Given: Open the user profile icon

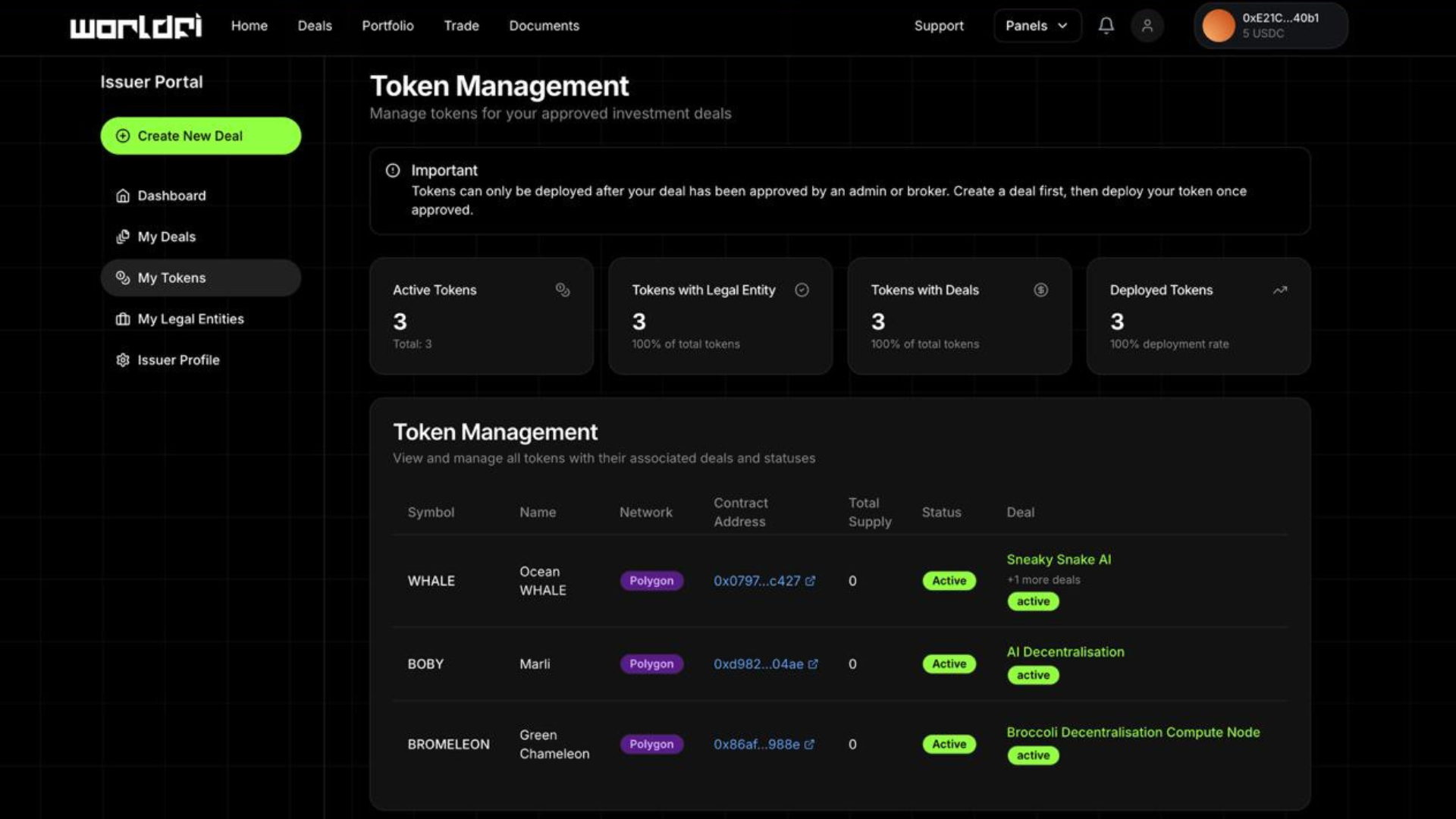Looking at the screenshot, I should tap(1147, 26).
